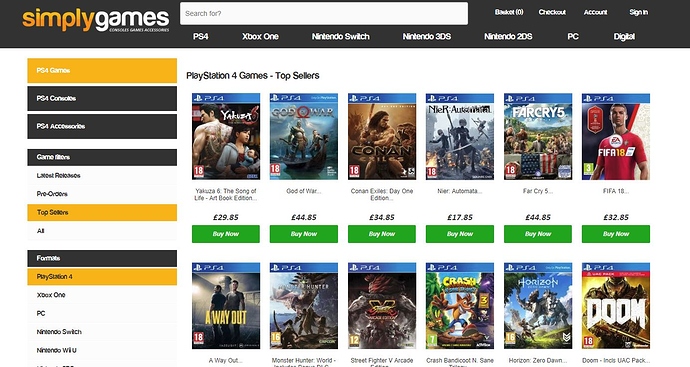This screenshot has height=367, width=690.
Task: Open the A Way Out cover
Action: pyautogui.click(x=226, y=306)
